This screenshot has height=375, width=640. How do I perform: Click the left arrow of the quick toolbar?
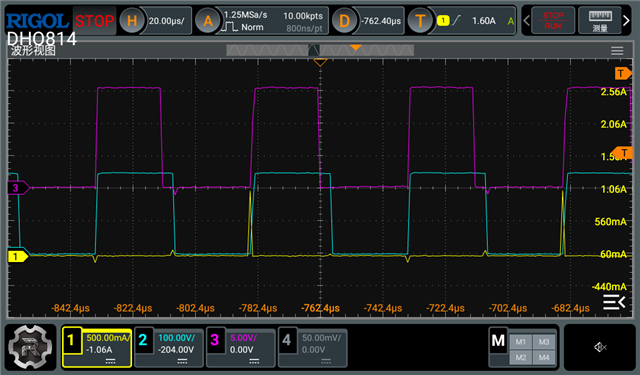tap(527, 20)
